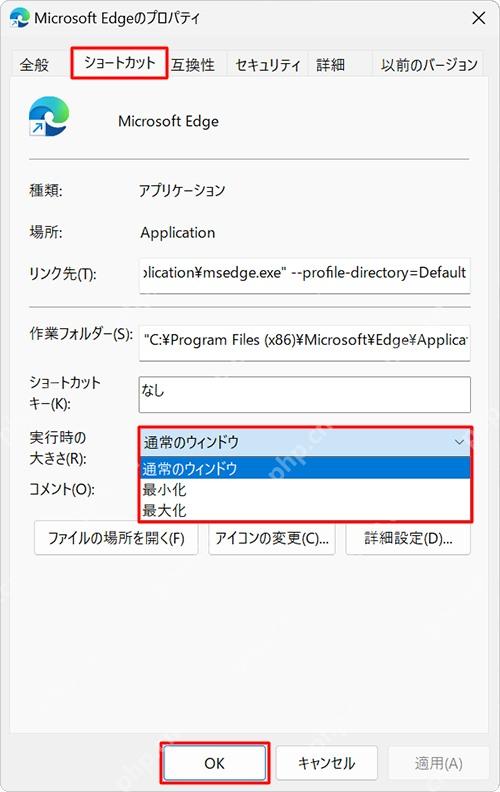The width and height of the screenshot is (500, 792).
Task: Confirm with the OK button
Action: 215,763
